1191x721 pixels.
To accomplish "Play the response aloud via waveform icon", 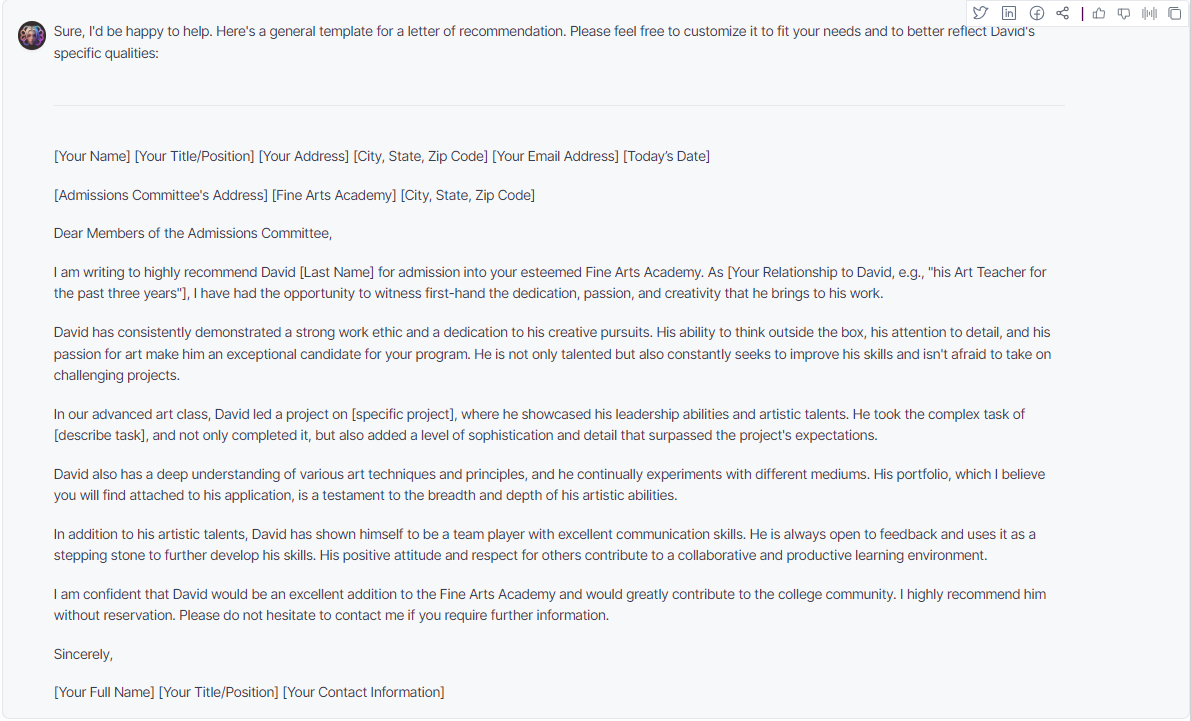I will (1149, 13).
